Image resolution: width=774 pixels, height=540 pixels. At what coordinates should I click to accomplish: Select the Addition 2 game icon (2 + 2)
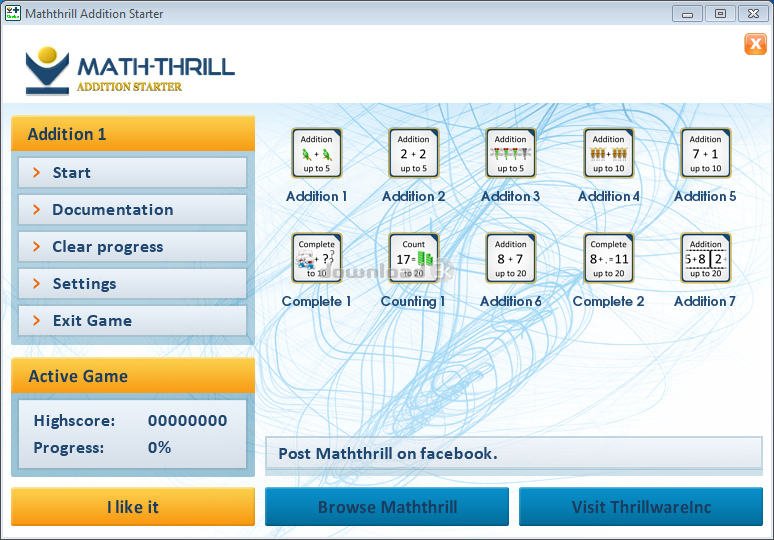[414, 153]
